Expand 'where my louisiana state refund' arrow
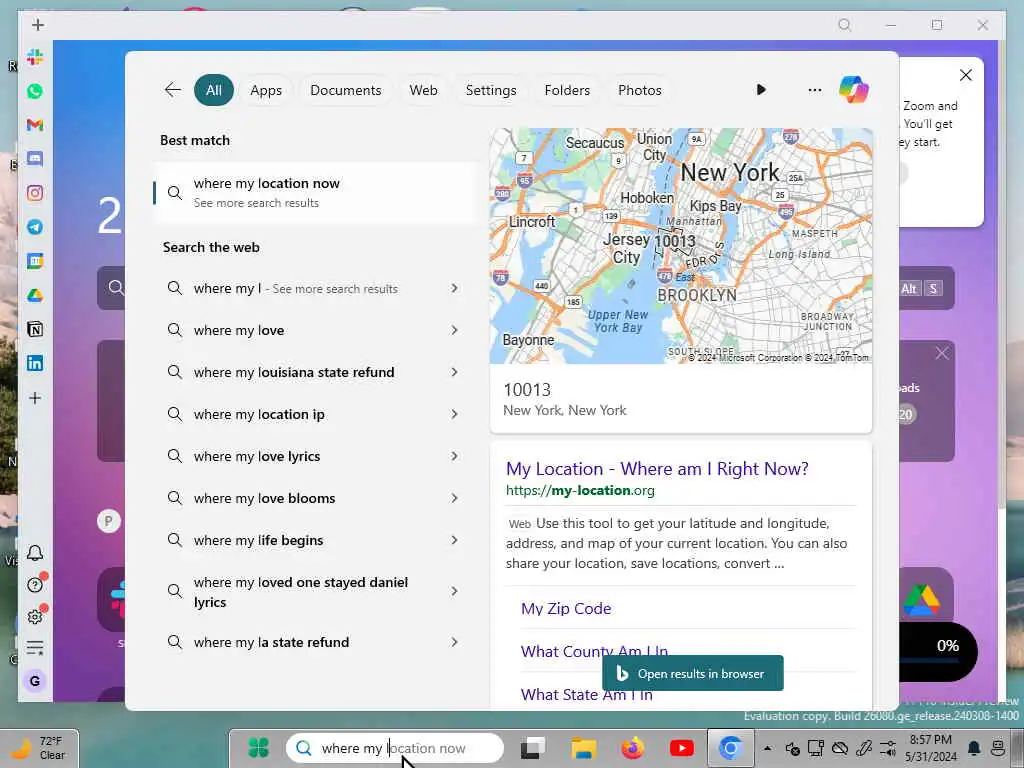The width and height of the screenshot is (1024, 768). pyautogui.click(x=455, y=372)
